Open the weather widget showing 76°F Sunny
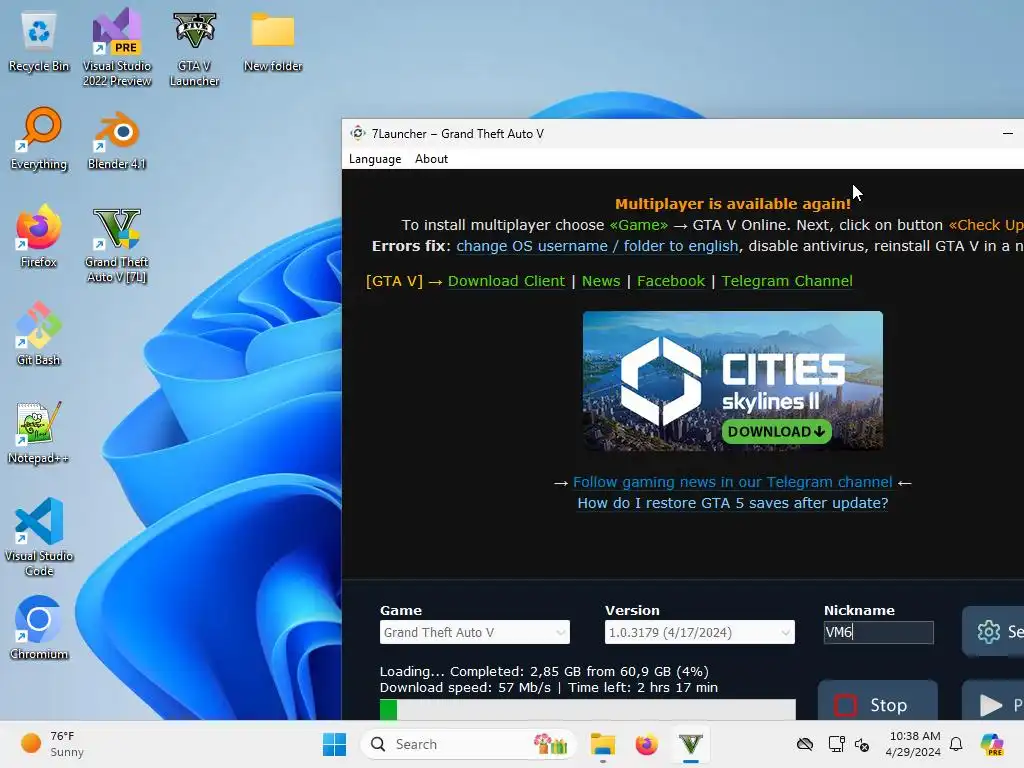Screen dimensions: 1024x768 click(53, 744)
